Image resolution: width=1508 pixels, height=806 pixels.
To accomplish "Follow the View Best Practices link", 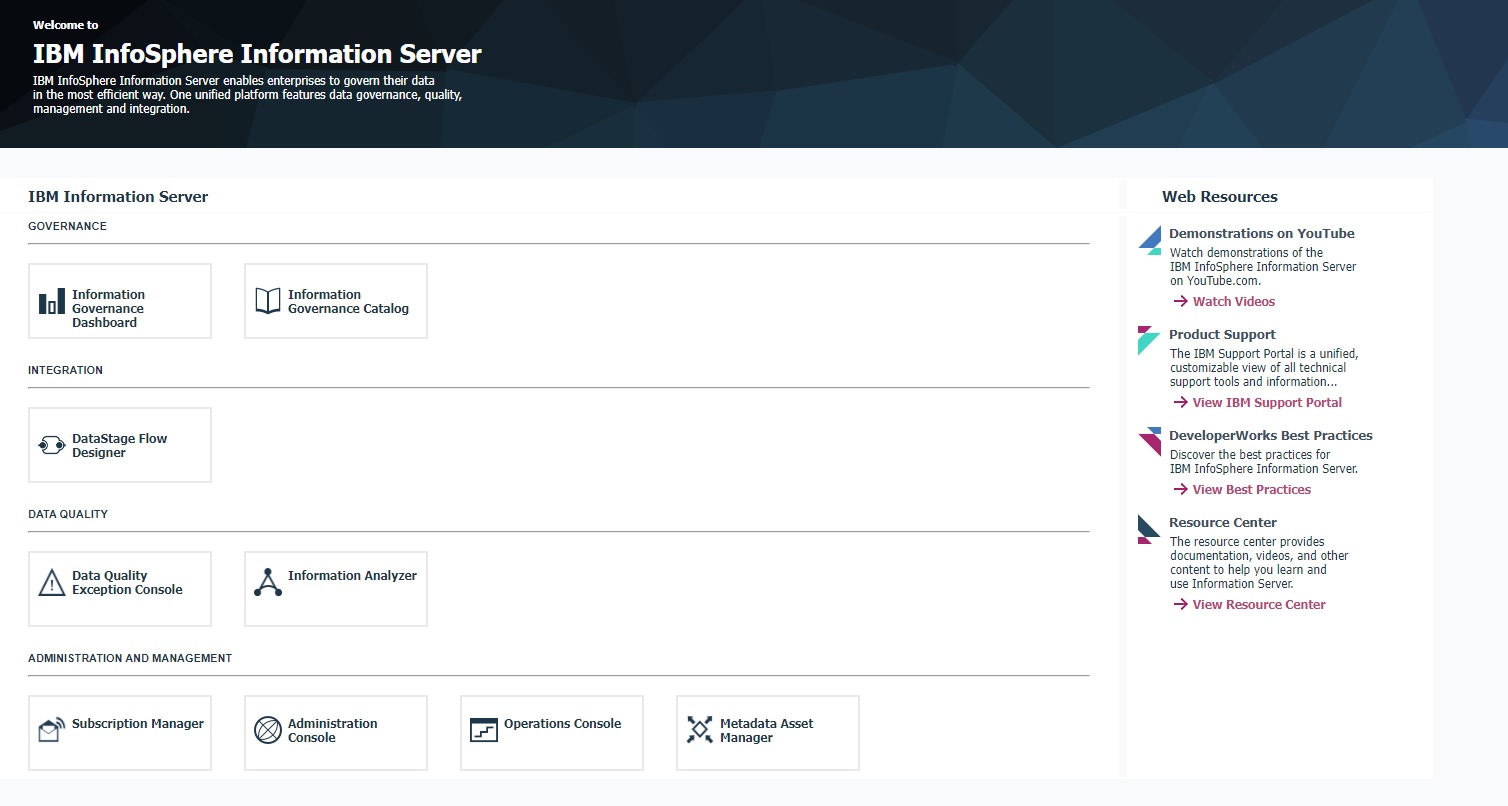I will 1251,489.
